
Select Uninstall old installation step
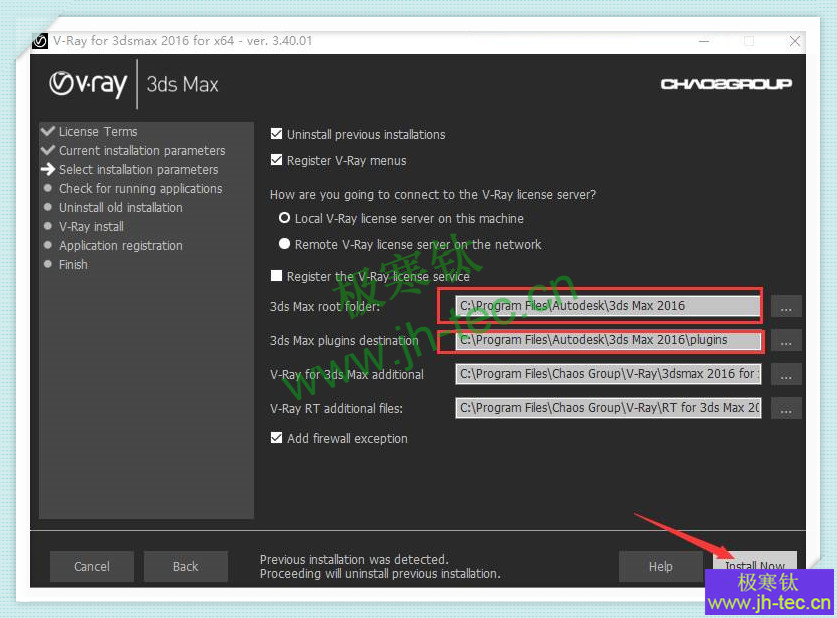pos(121,208)
